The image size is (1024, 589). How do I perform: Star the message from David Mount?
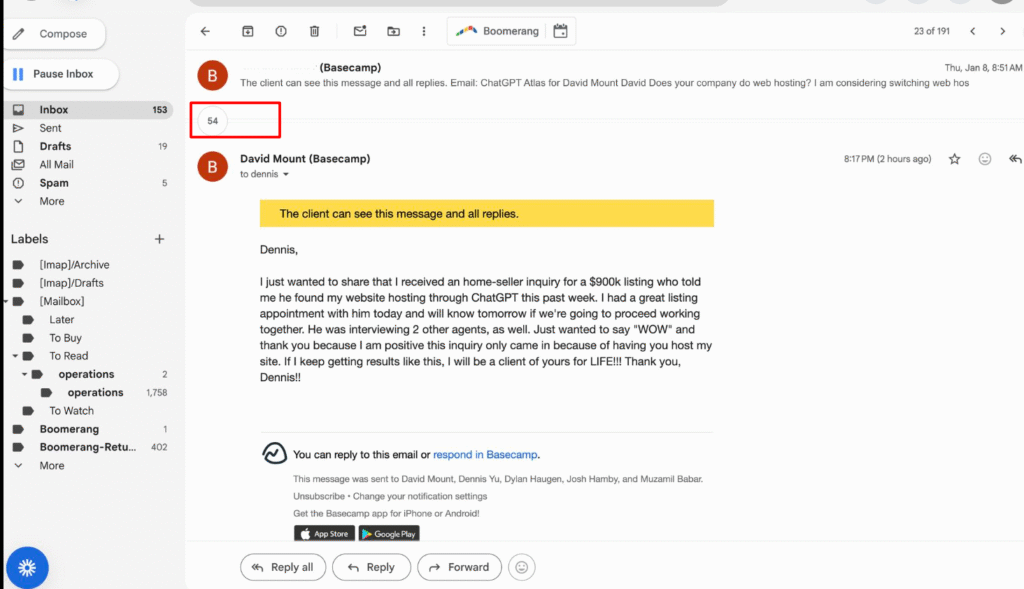pos(955,159)
